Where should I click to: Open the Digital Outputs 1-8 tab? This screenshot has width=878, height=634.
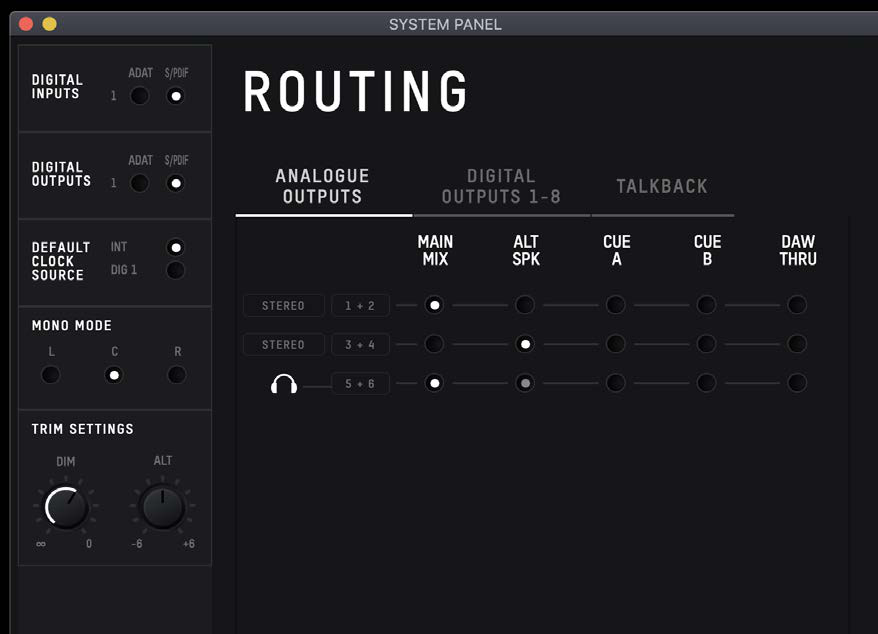click(x=501, y=186)
